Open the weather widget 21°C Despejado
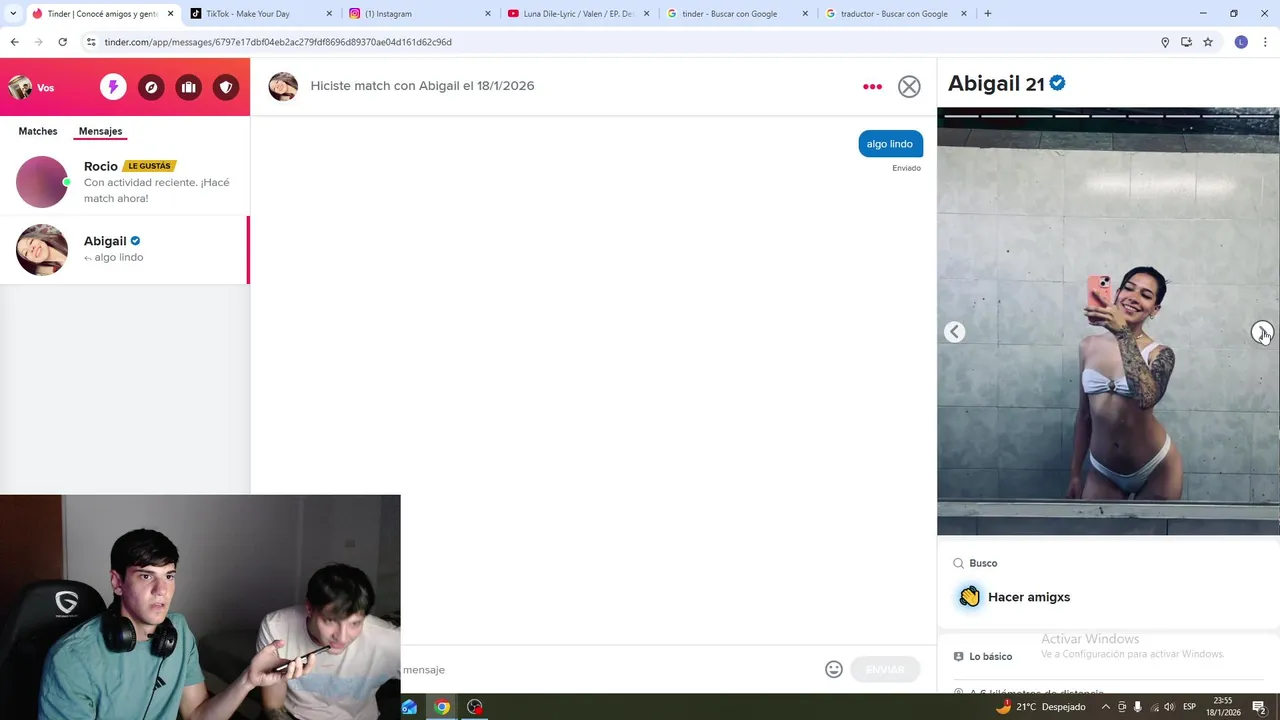 tap(1040, 707)
